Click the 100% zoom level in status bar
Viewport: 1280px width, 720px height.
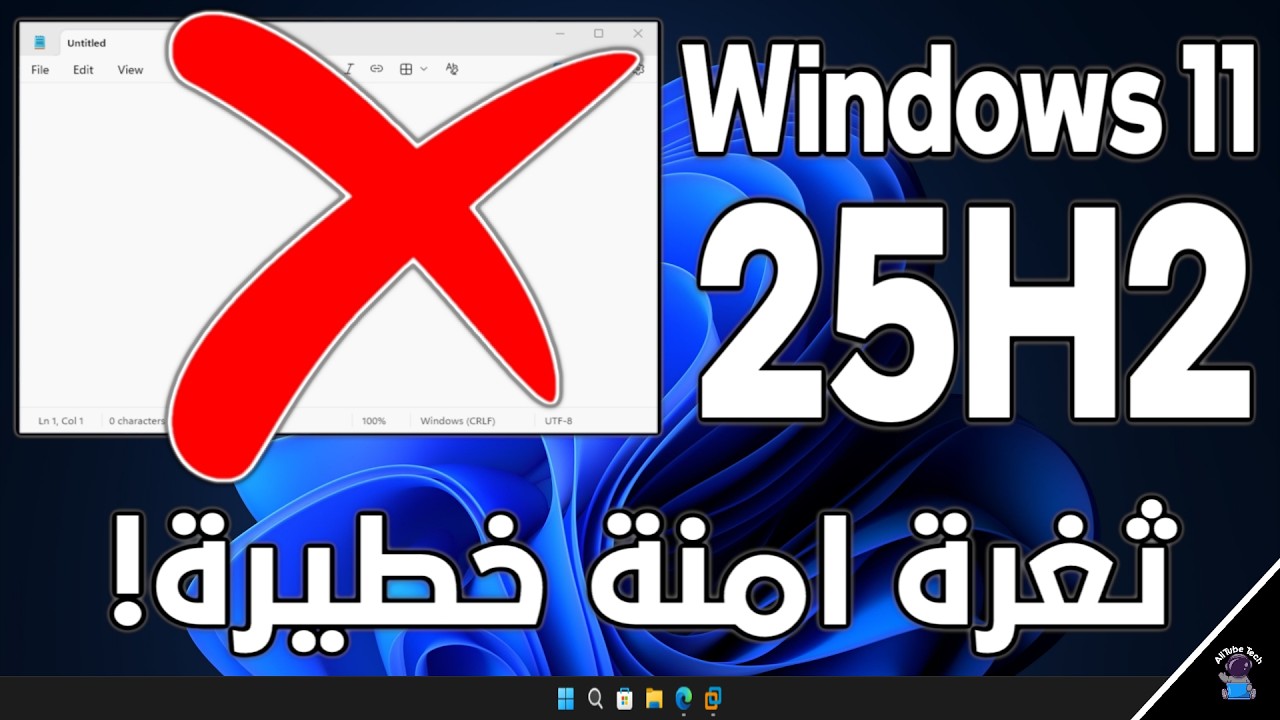(x=374, y=421)
